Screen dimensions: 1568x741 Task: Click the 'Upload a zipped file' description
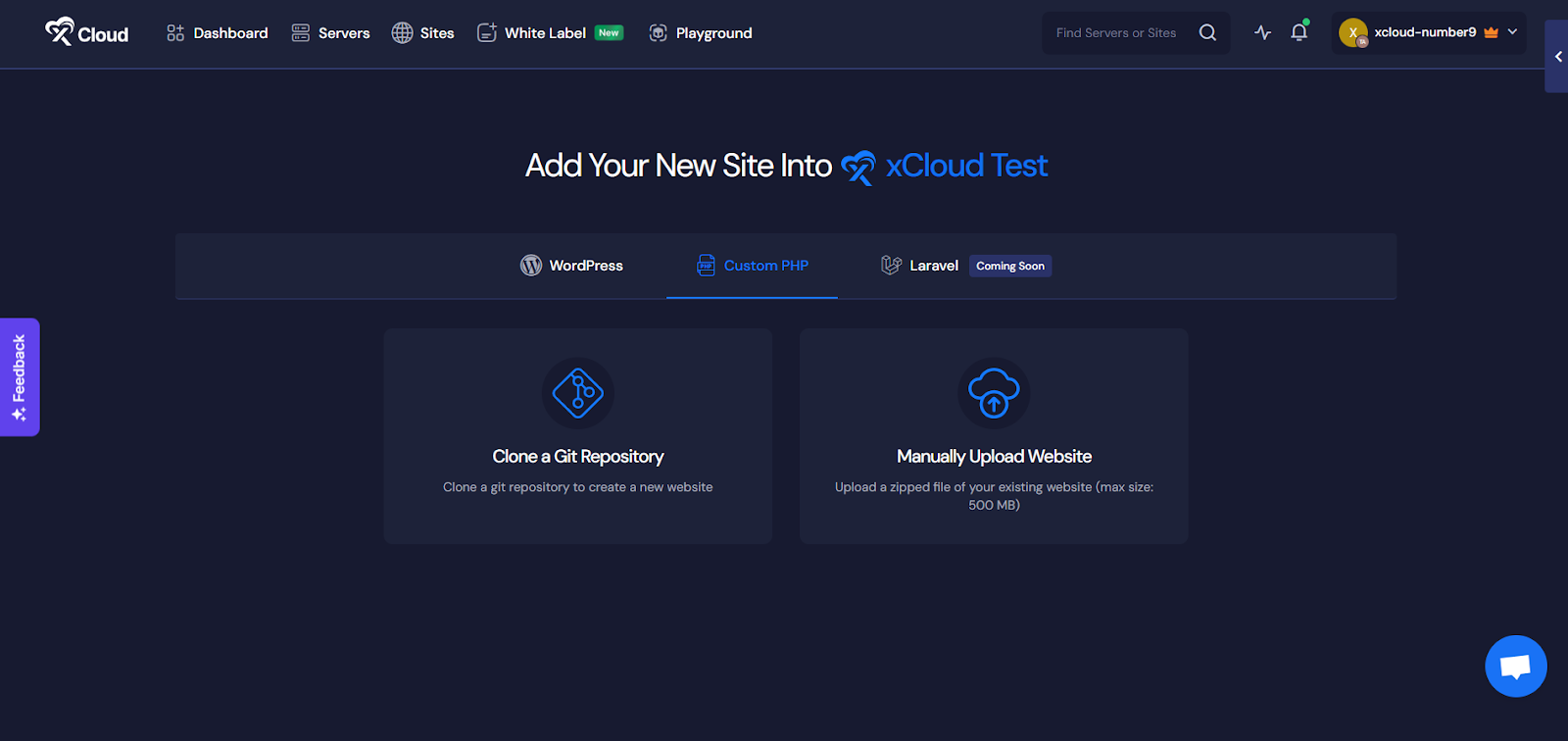pos(994,496)
